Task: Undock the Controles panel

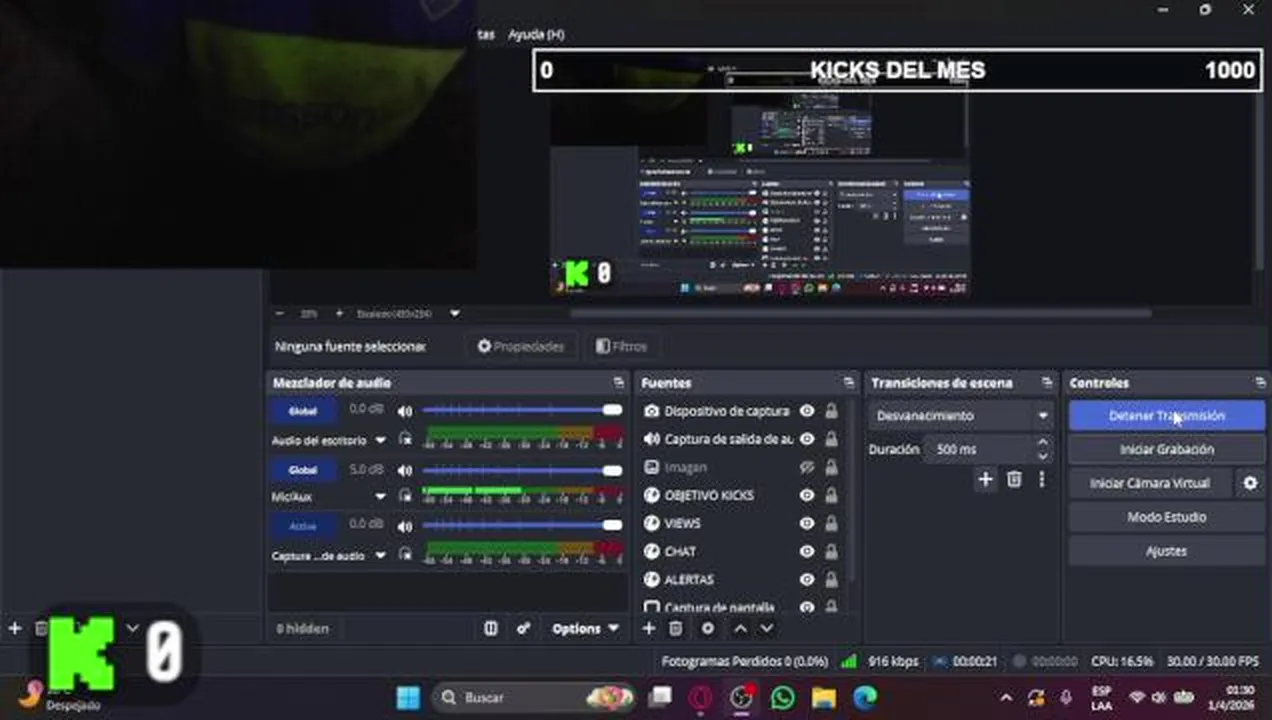Action: [1260, 383]
